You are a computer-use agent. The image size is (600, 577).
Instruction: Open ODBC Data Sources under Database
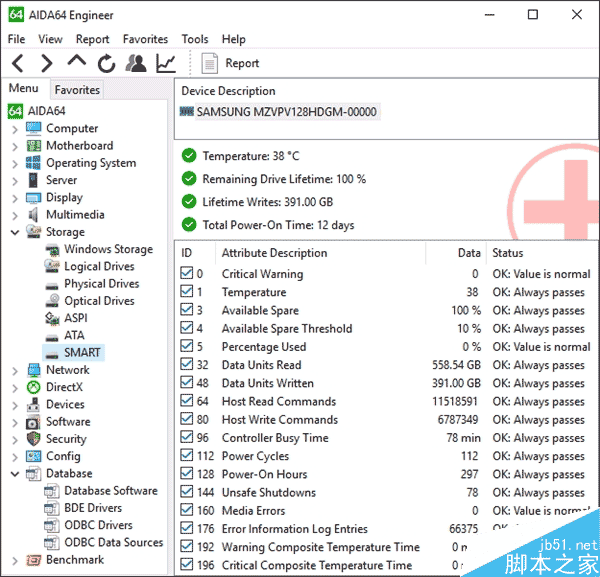point(114,542)
